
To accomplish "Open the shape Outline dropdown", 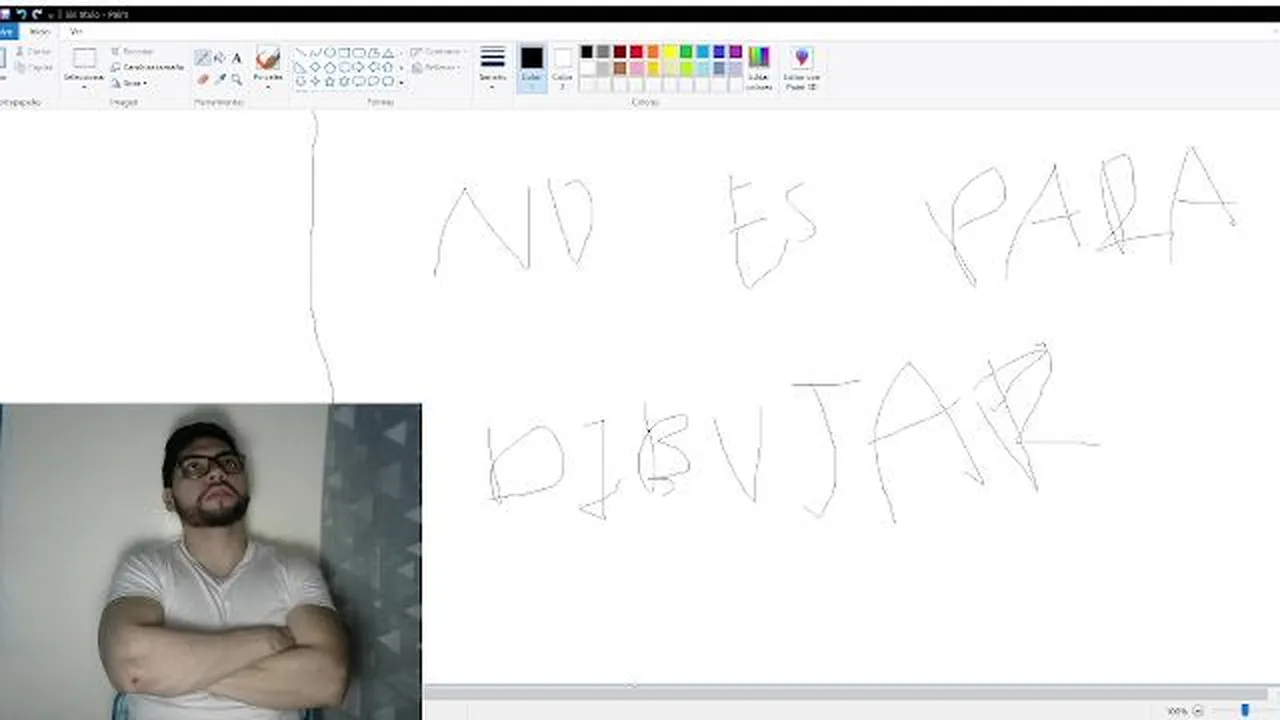I will (x=440, y=51).
